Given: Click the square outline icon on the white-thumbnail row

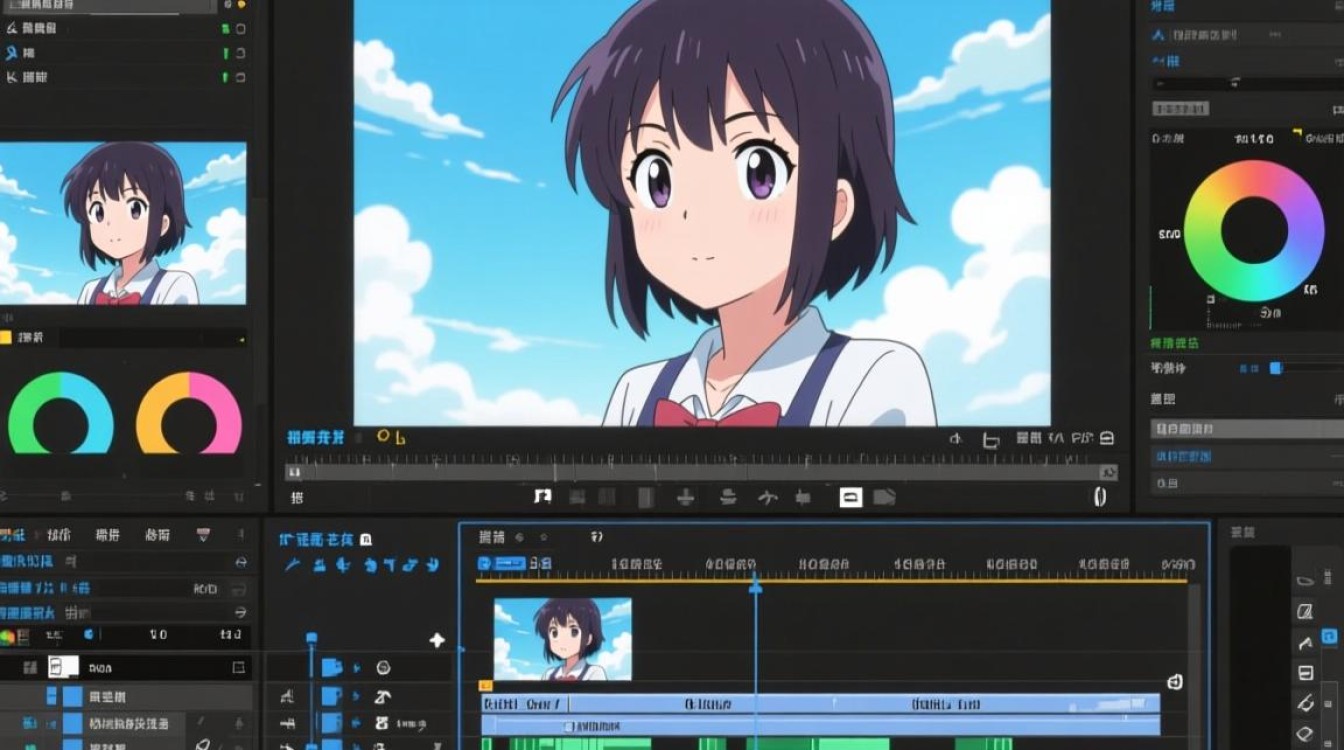Looking at the screenshot, I should coord(239,667).
